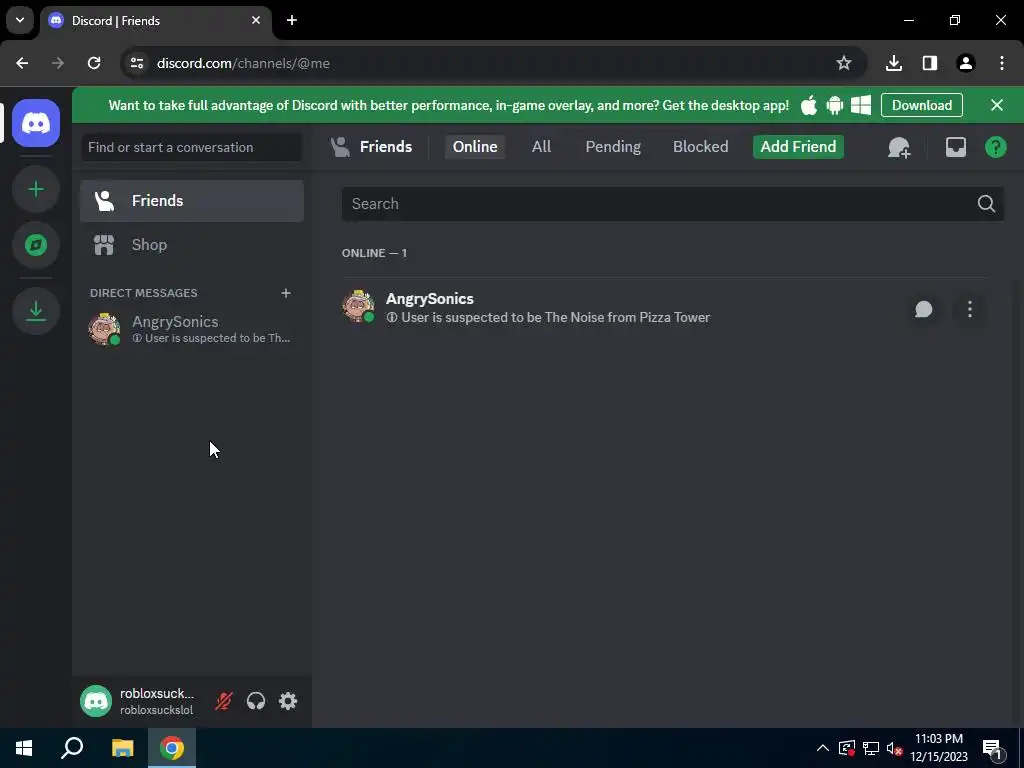The width and height of the screenshot is (1024, 768).
Task: Open the Help question mark icon
Action: (x=995, y=147)
